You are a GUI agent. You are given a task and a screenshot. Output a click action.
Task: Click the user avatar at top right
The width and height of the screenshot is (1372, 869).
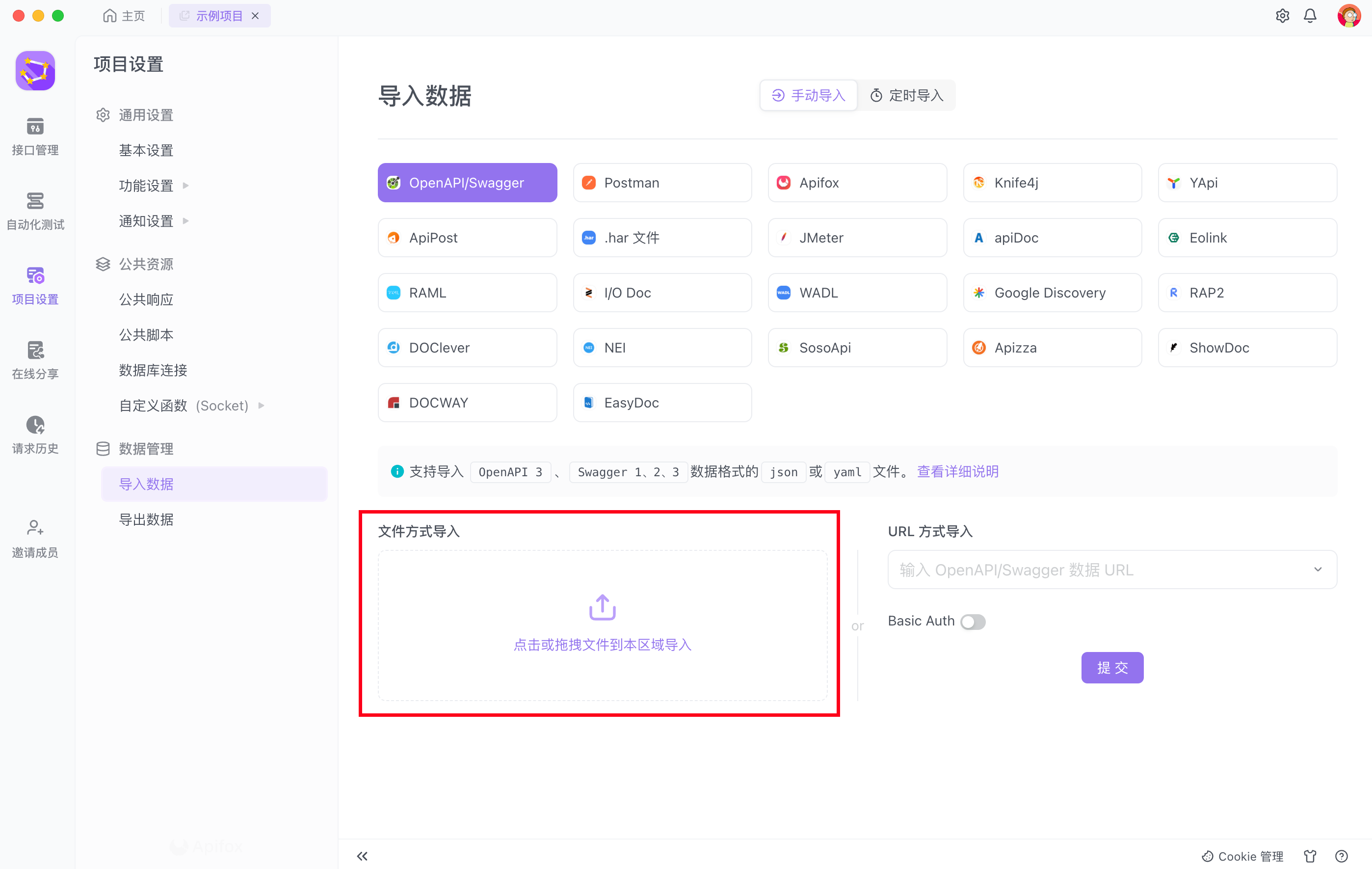[x=1348, y=16]
